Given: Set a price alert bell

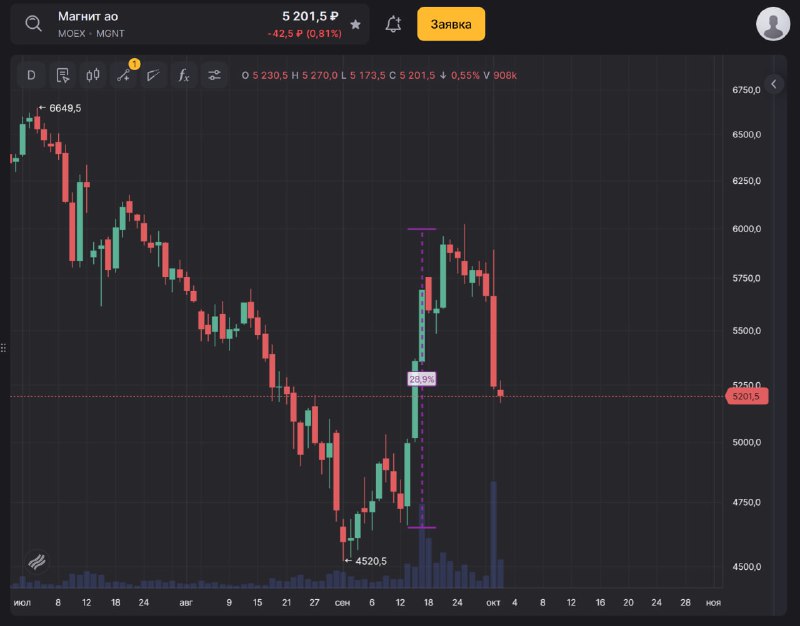Looking at the screenshot, I should (393, 24).
